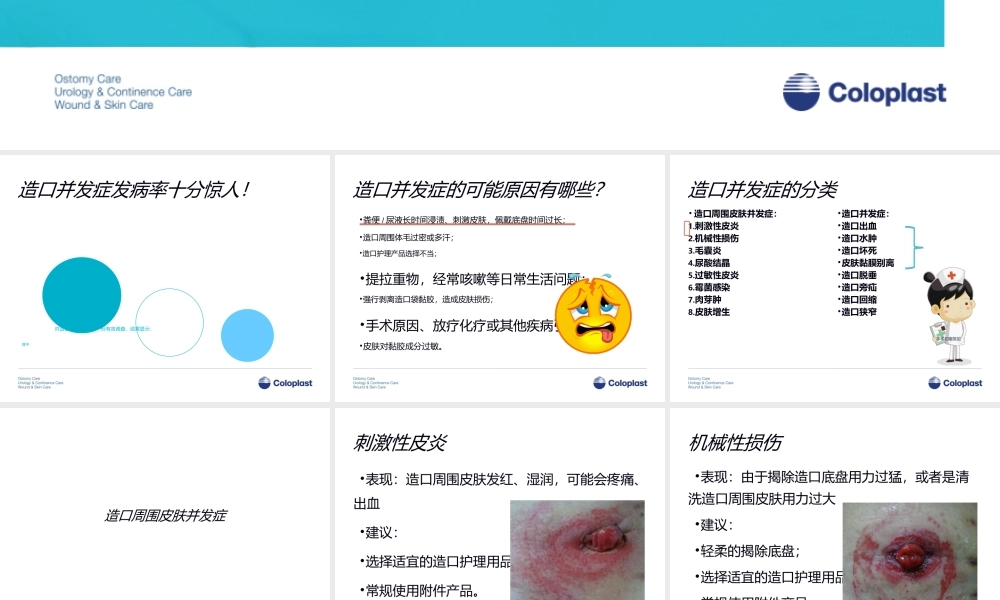Screen dimensions: 1000x600
Task: Click the blue bracket beside 造口出血 list
Action: [x=915, y=247]
